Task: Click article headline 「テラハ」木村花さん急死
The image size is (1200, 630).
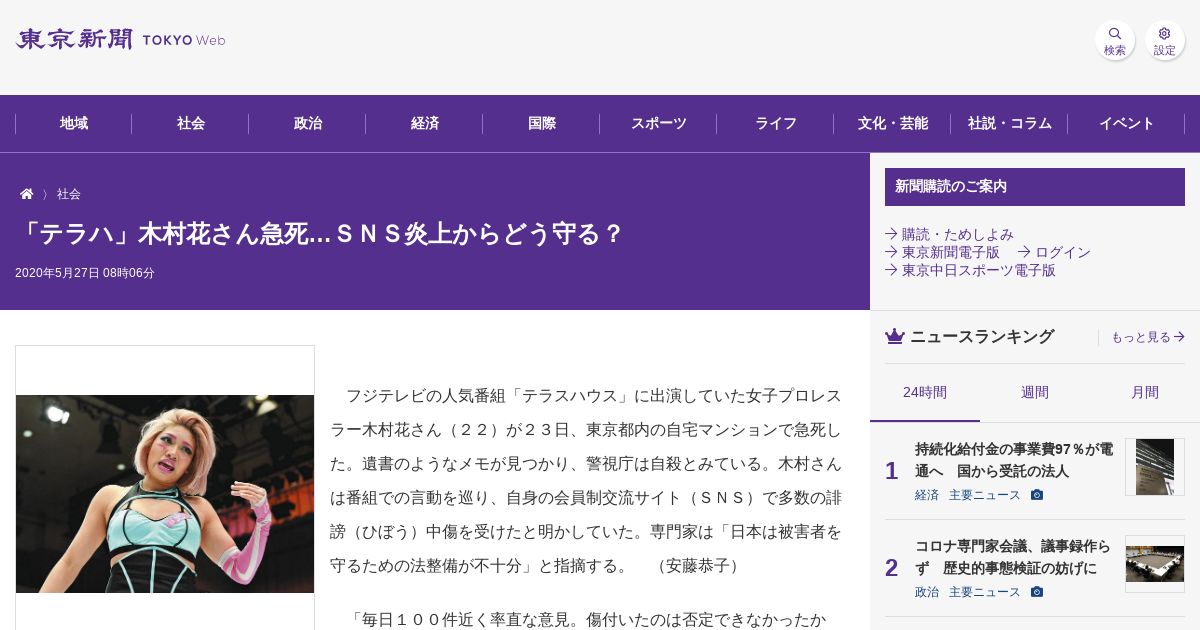Action: pos(320,234)
